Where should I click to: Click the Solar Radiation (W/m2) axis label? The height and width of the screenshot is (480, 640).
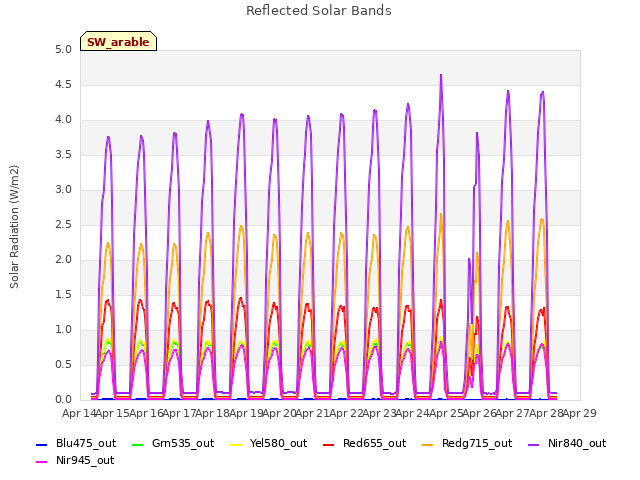14,227
